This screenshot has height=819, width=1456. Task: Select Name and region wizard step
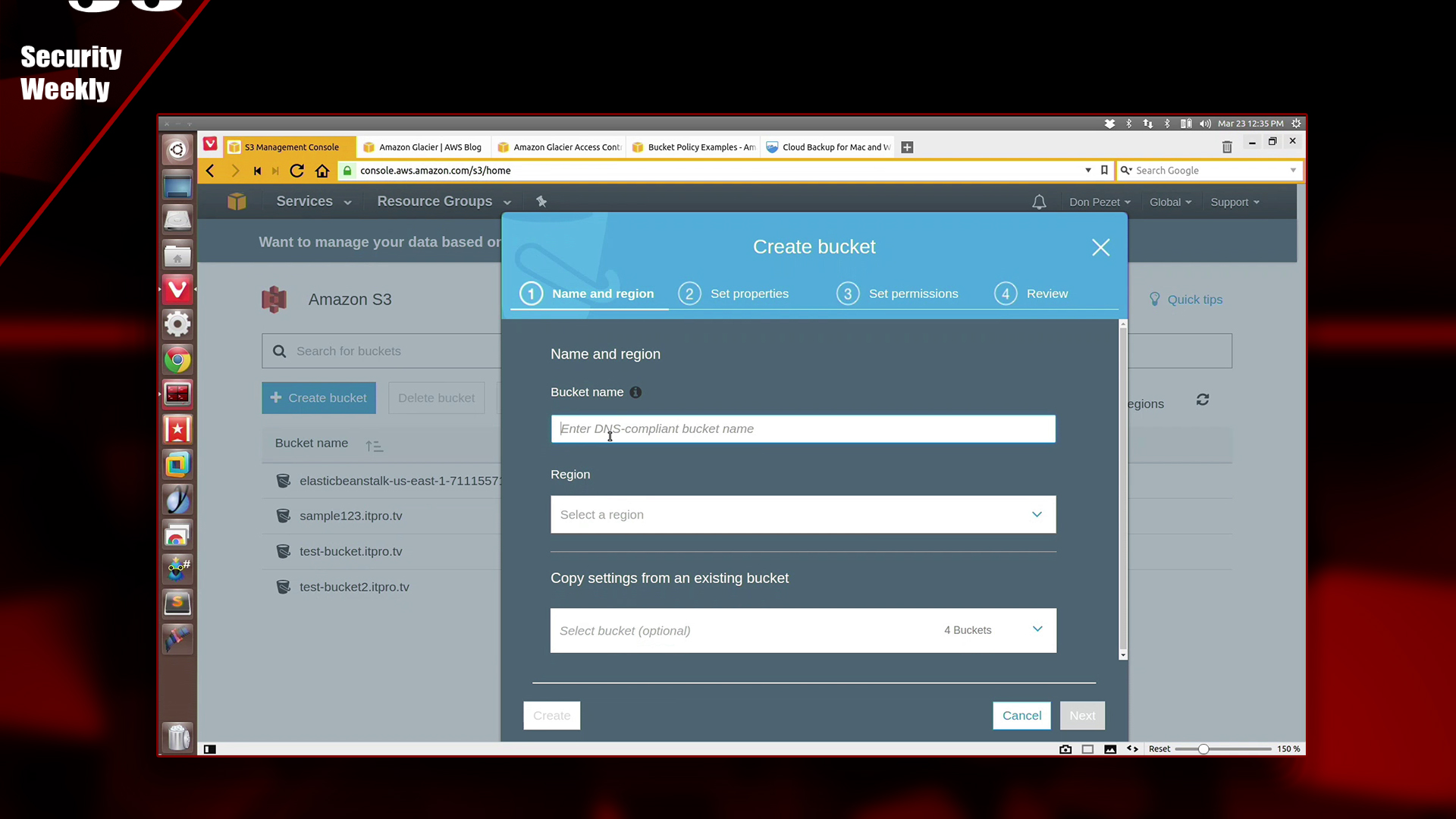(587, 293)
